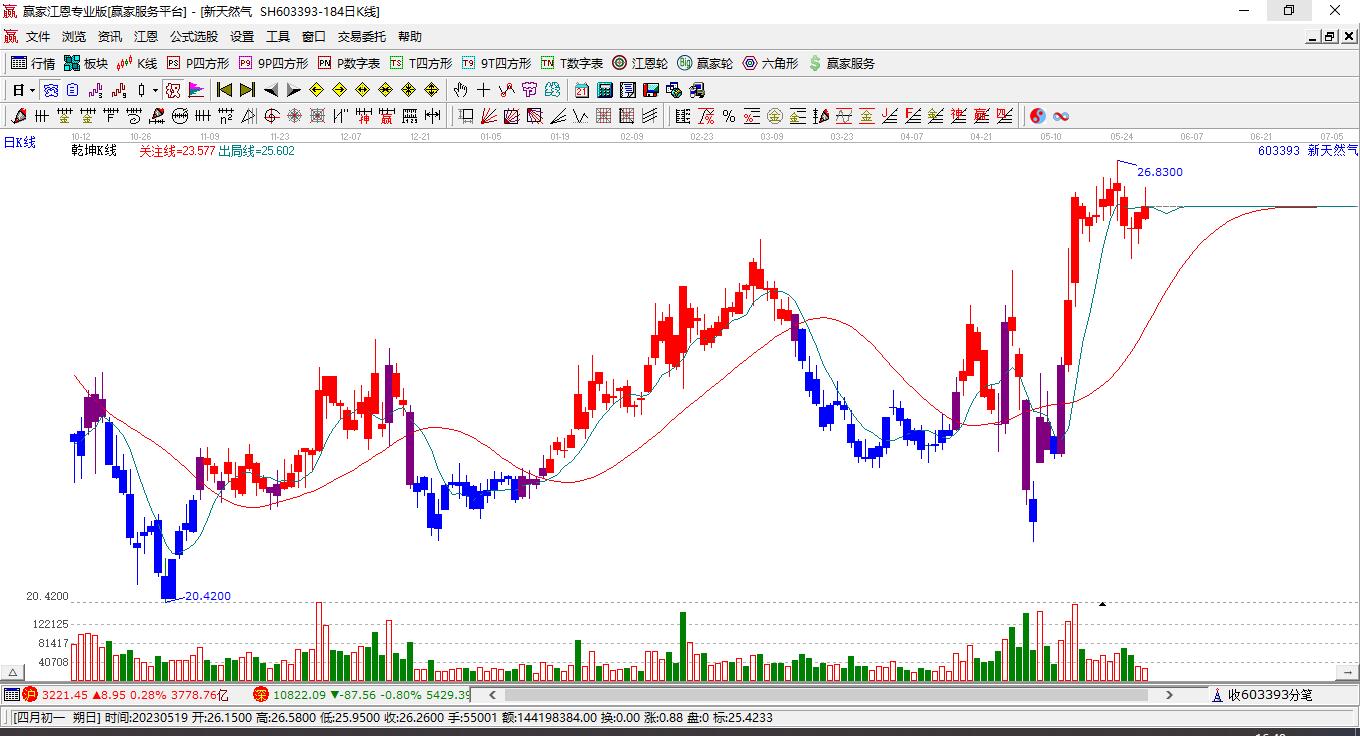Image resolution: width=1360 pixels, height=736 pixels.
Task: Open the P数字表 tool
Action: (348, 63)
